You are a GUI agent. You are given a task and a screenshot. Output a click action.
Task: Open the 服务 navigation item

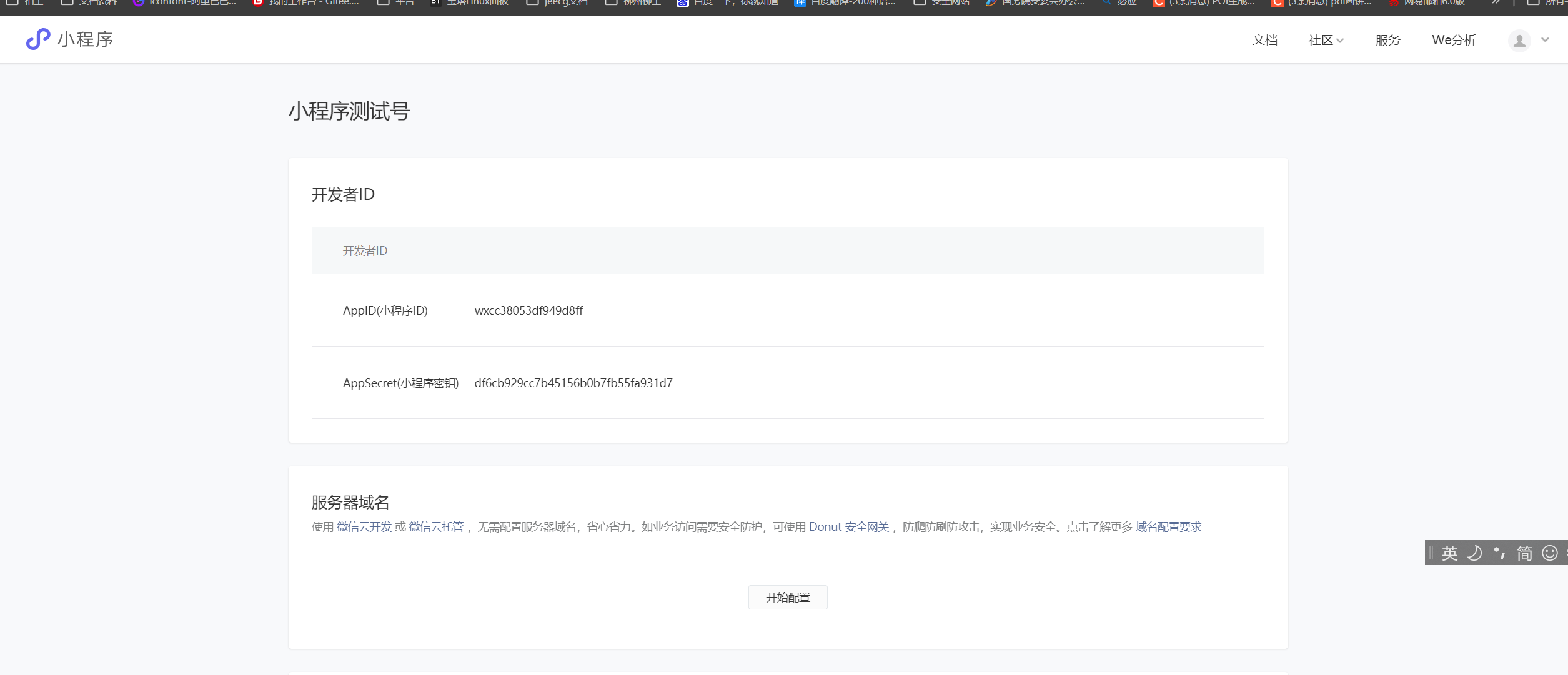pos(1387,41)
